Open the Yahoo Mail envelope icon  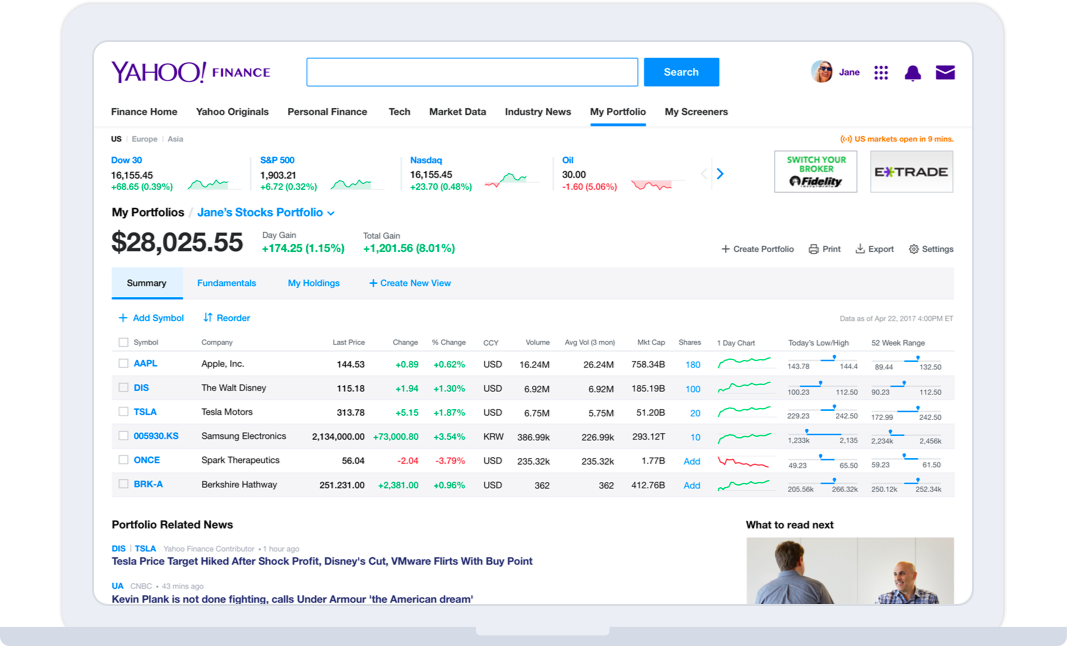pyautogui.click(x=944, y=72)
